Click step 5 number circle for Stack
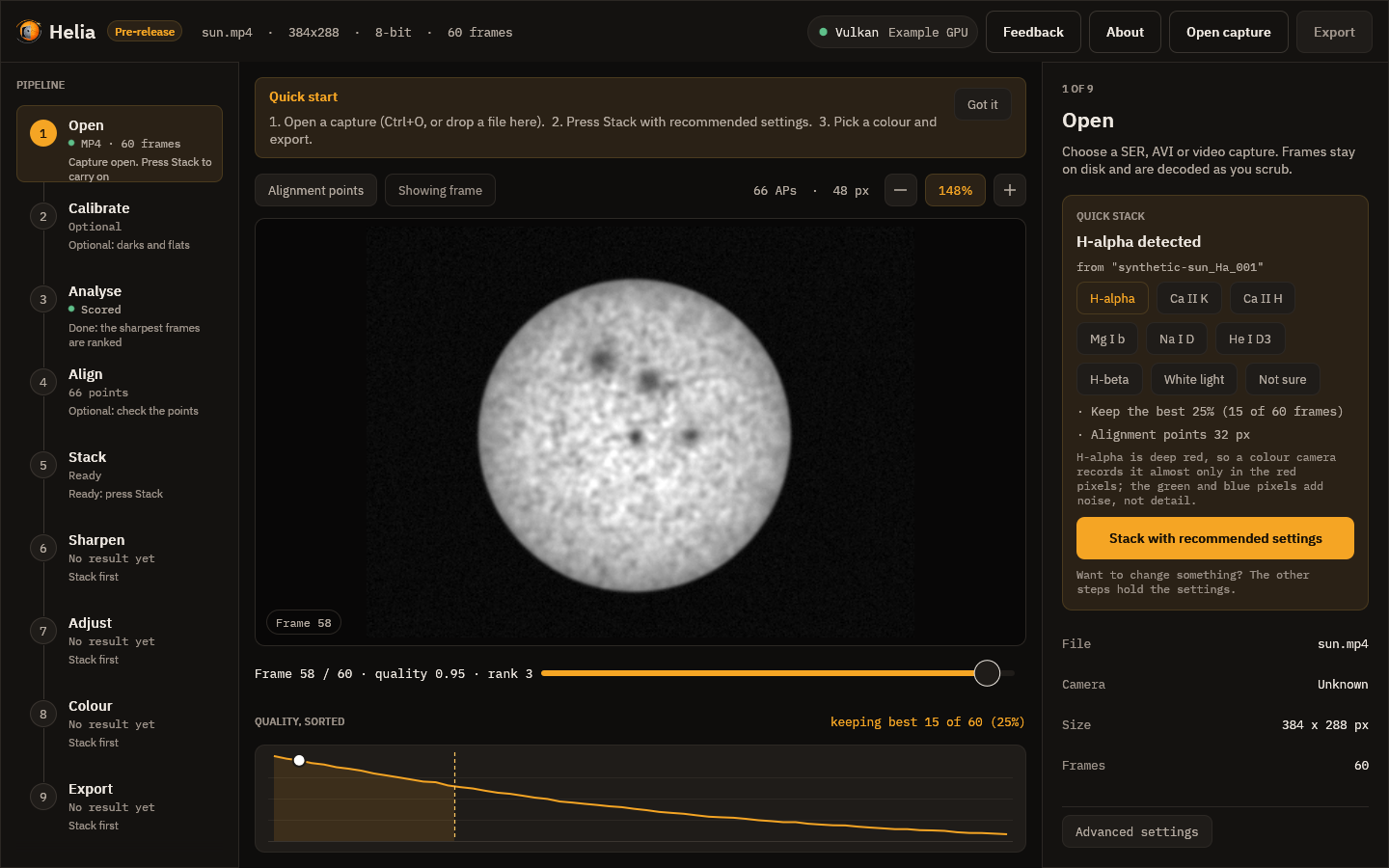1389x868 pixels. pos(43,465)
